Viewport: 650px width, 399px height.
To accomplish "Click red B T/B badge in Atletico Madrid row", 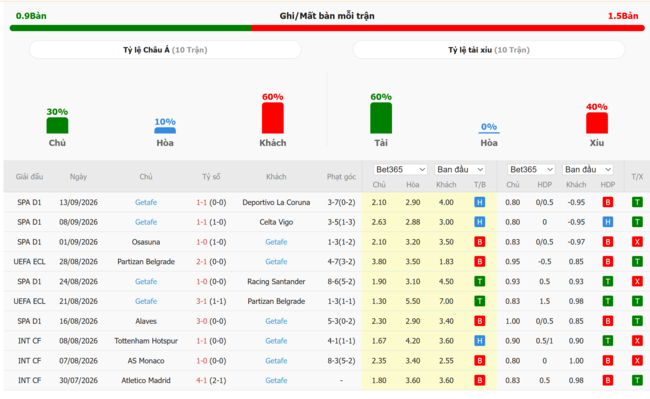I will 480,380.
